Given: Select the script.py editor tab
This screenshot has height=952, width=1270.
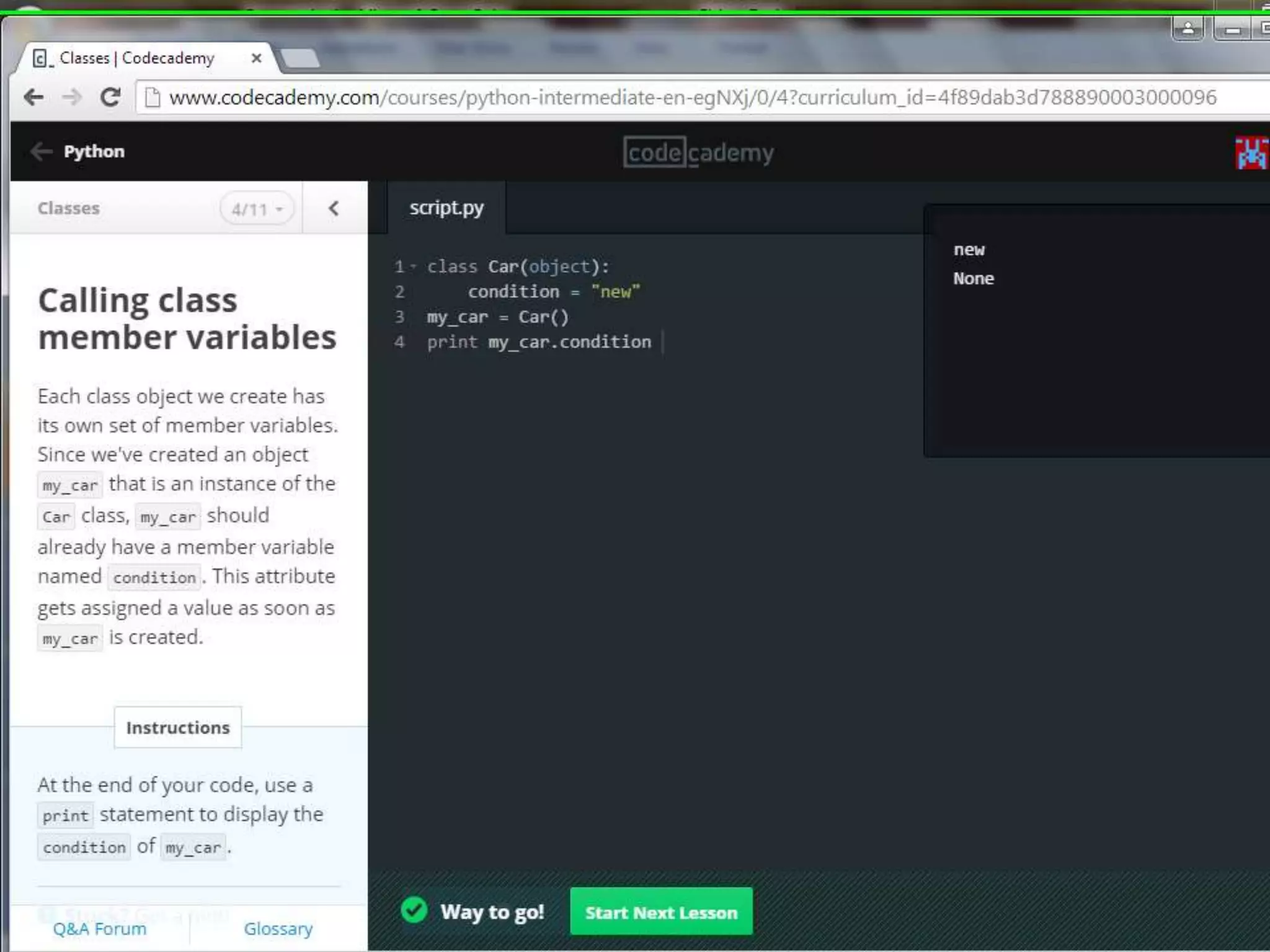Looking at the screenshot, I should click(446, 208).
